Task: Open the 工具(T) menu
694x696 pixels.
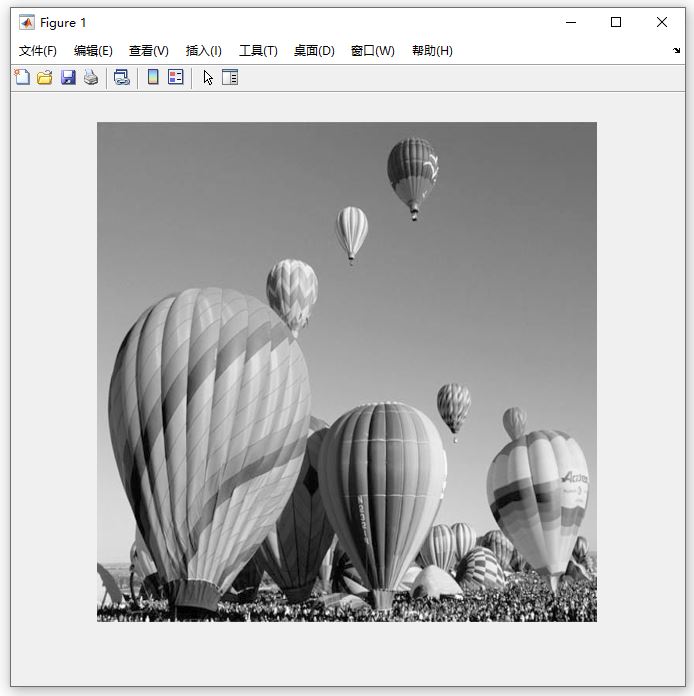Action: point(258,51)
